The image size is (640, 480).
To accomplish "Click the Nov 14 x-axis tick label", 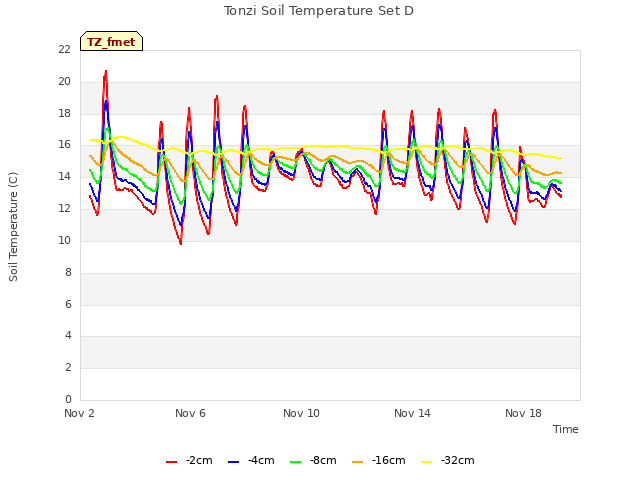I will coord(412,413).
